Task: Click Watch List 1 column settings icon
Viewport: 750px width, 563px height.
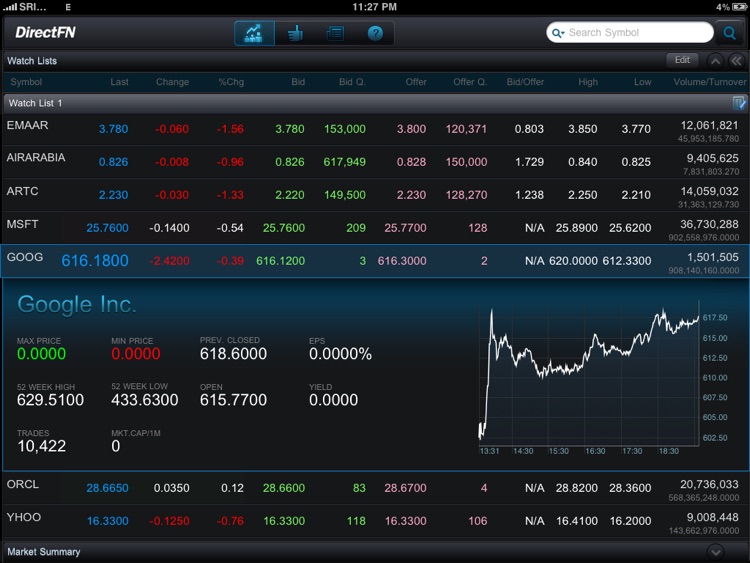Action: 739,103
